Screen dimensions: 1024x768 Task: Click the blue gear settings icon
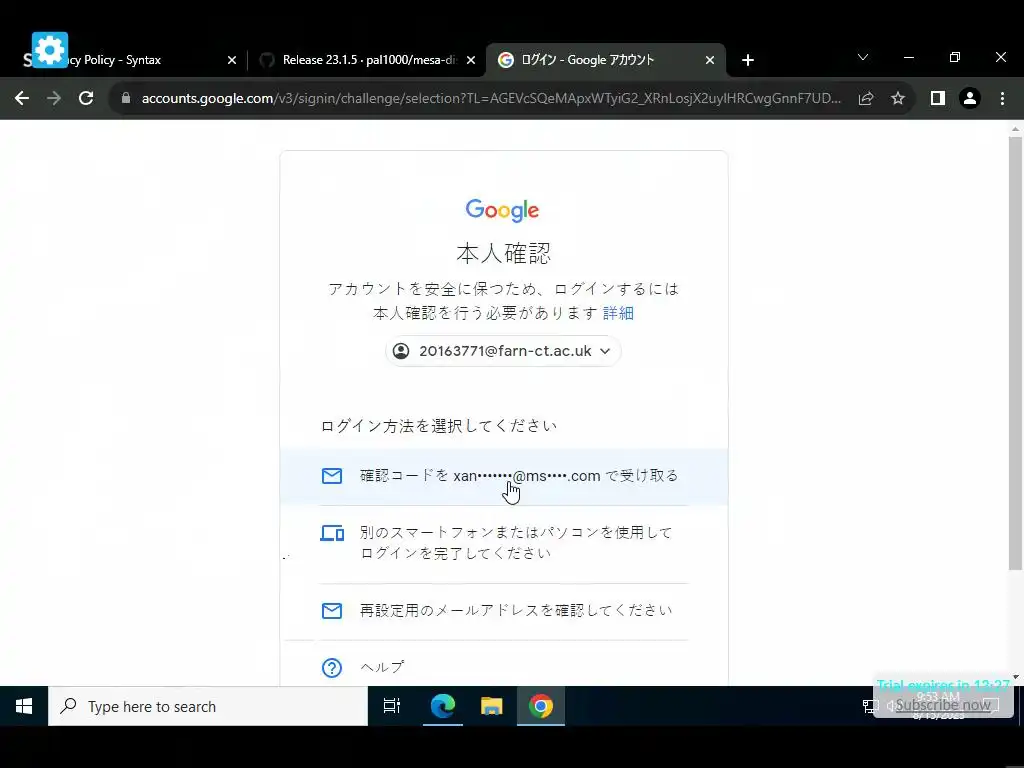point(50,50)
